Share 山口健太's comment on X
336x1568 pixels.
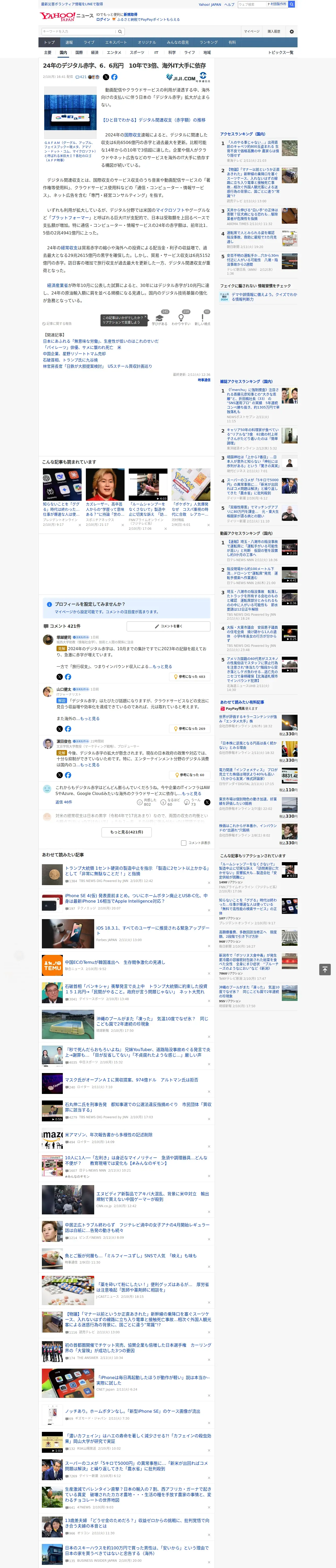[x=59, y=729]
